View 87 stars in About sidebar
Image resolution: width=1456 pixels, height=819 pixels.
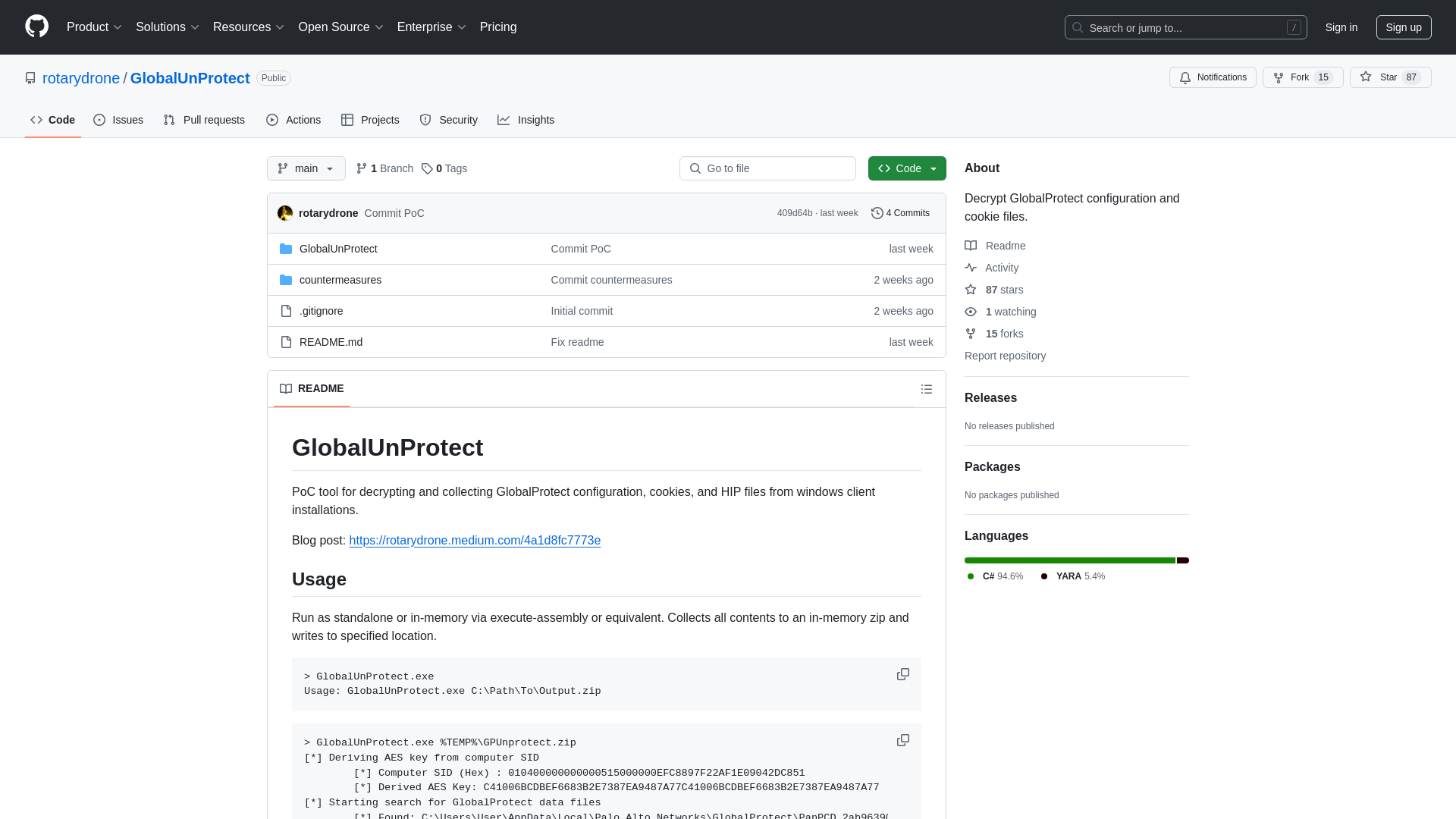[x=994, y=290]
